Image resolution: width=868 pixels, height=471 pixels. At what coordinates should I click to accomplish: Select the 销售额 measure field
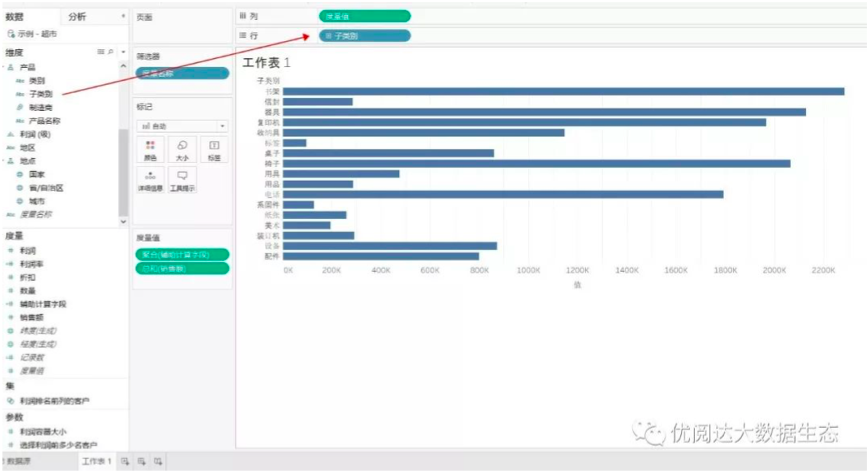pyautogui.click(x=34, y=316)
